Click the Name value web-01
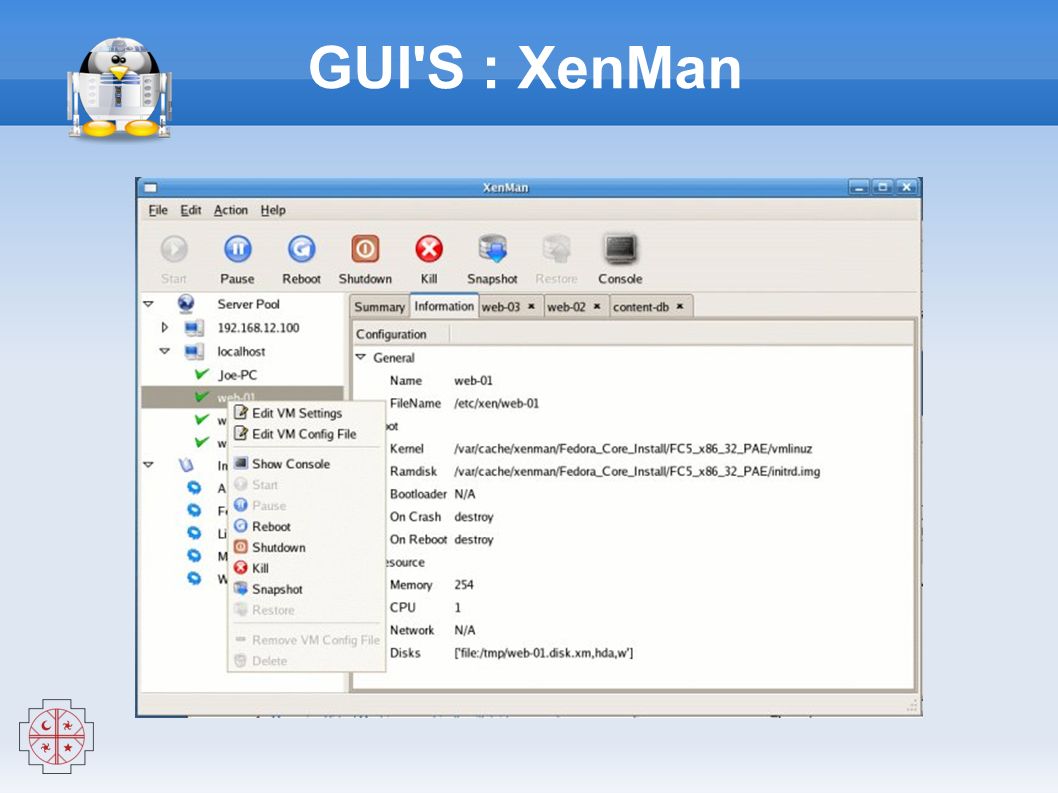 click(x=474, y=381)
